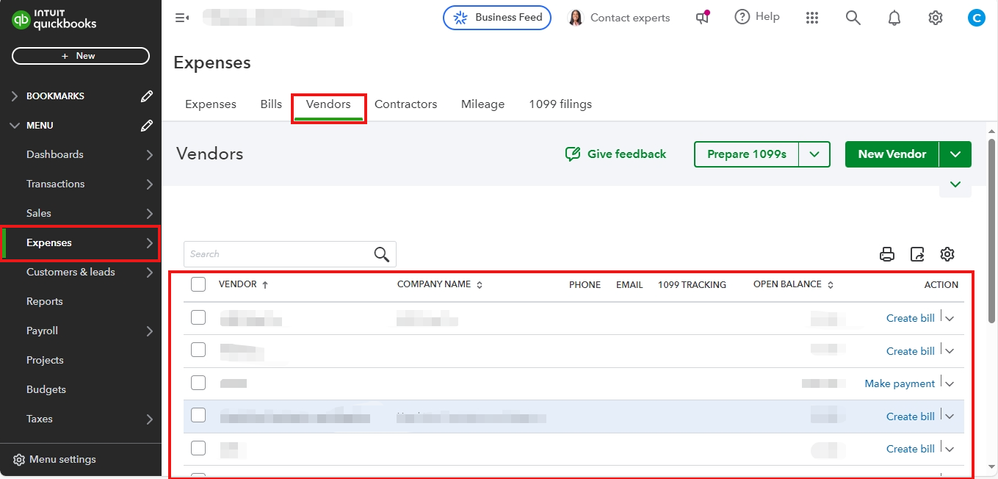
Task: Click the Give feedback link
Action: click(x=615, y=154)
